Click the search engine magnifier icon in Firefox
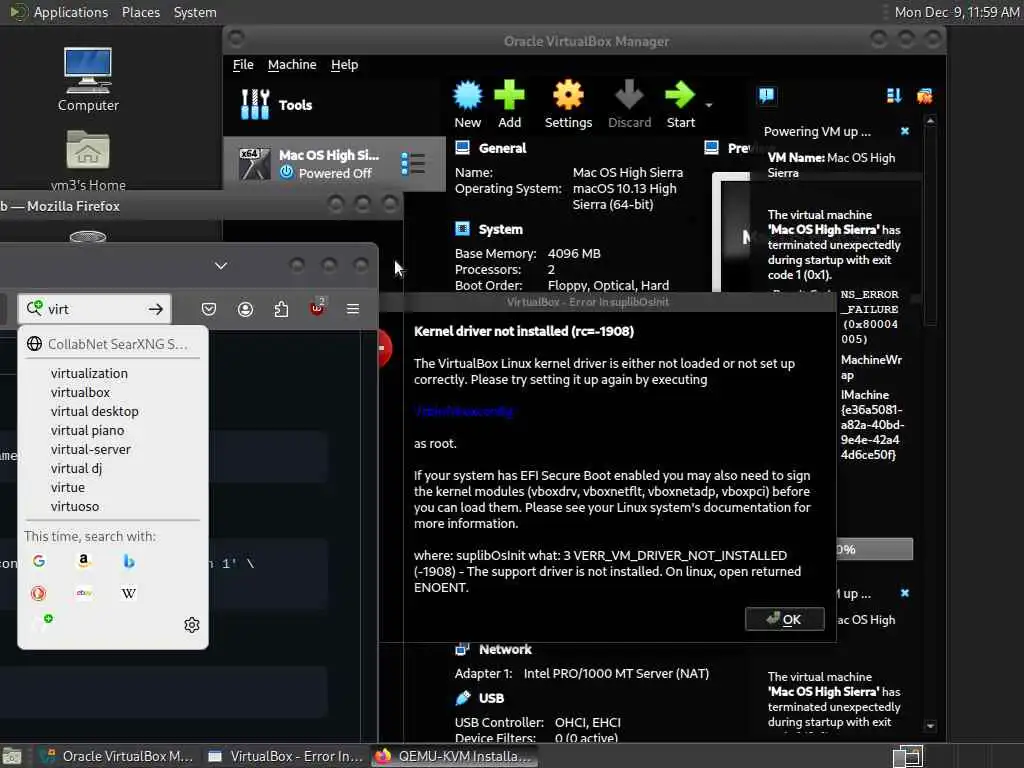The height and width of the screenshot is (768, 1024). (x=34, y=308)
